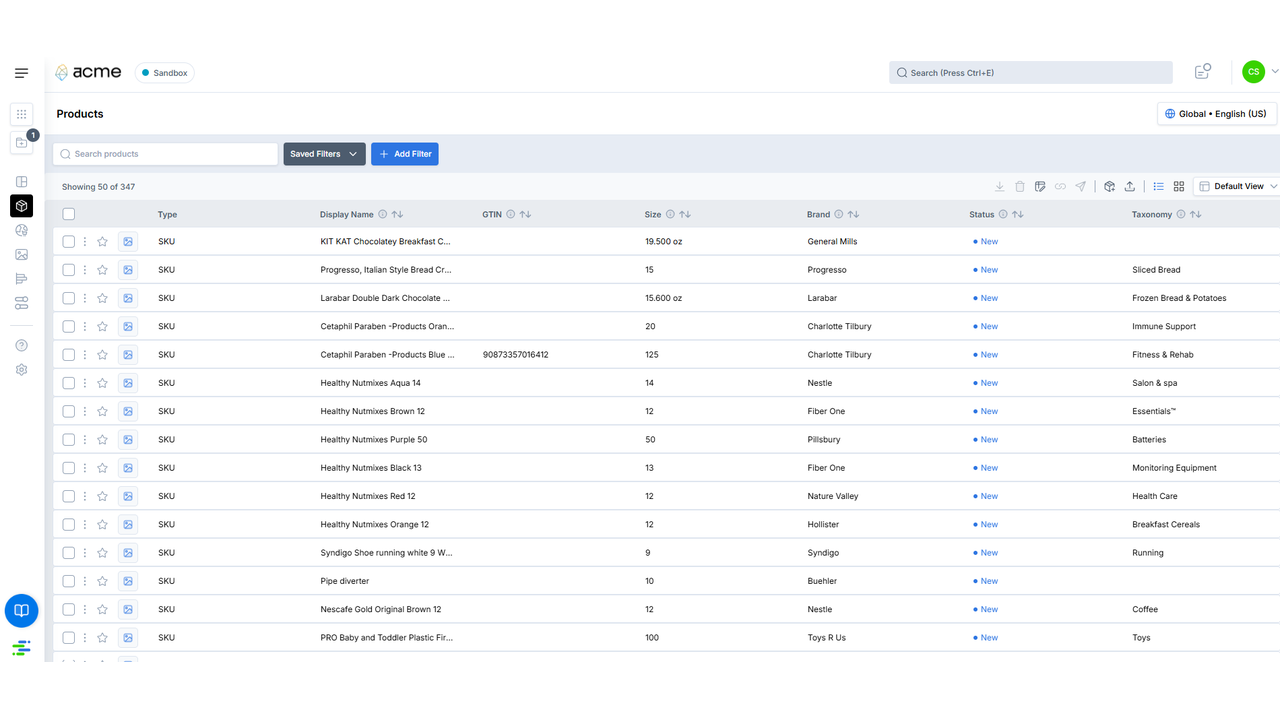Star the Healthy Nutmixes Aqua 14 row

[102, 383]
